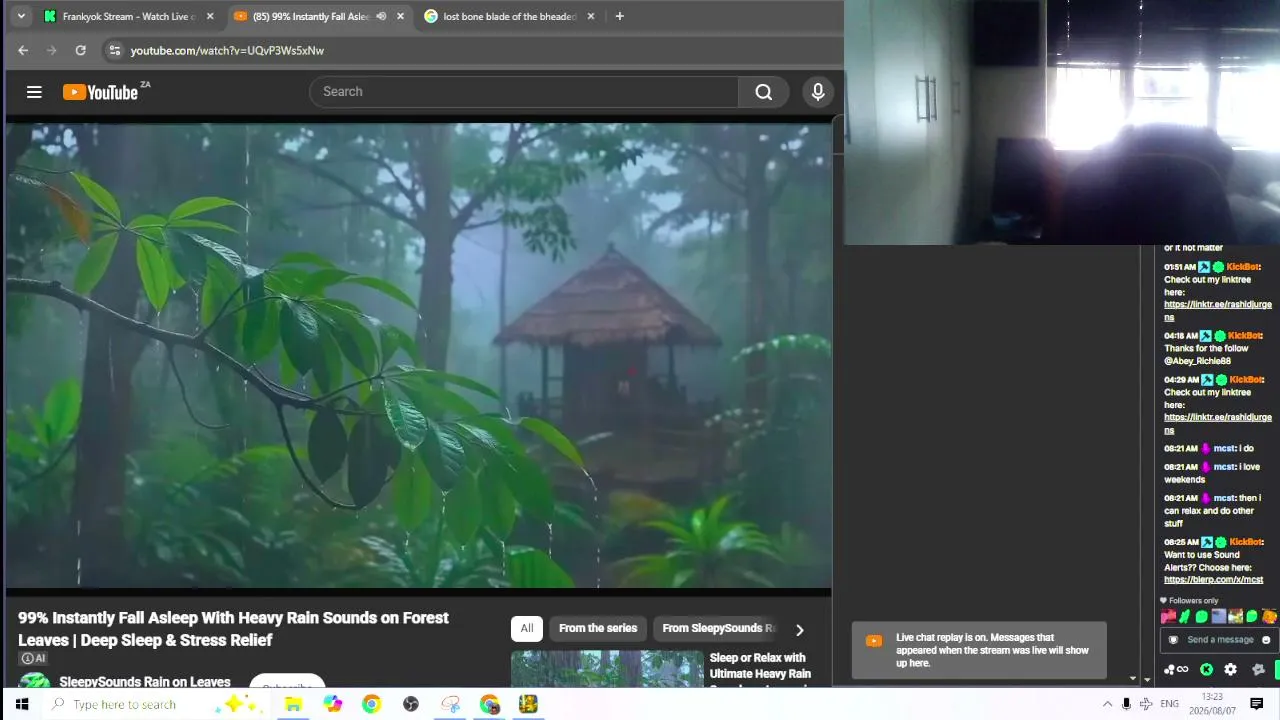The height and width of the screenshot is (720, 1280).
Task: Open the SleepySounds channel avatar
Action: click(x=35, y=681)
